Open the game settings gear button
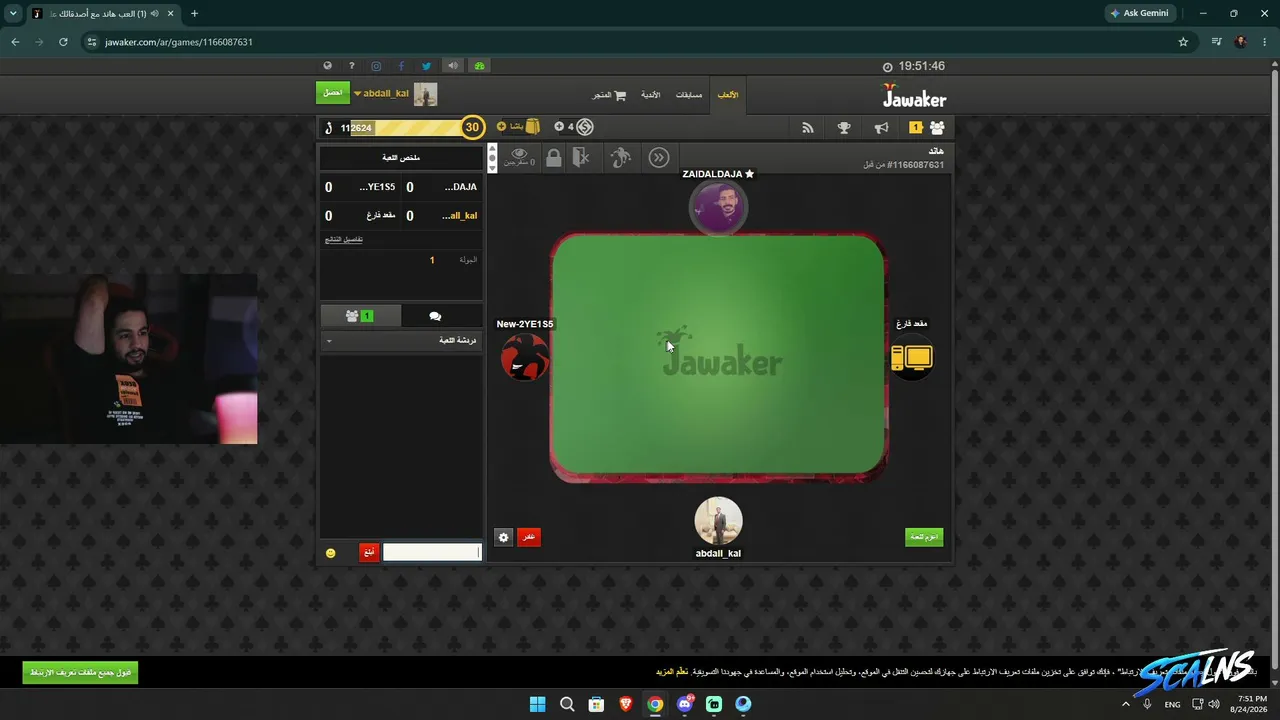1280x720 pixels. pyautogui.click(x=504, y=537)
